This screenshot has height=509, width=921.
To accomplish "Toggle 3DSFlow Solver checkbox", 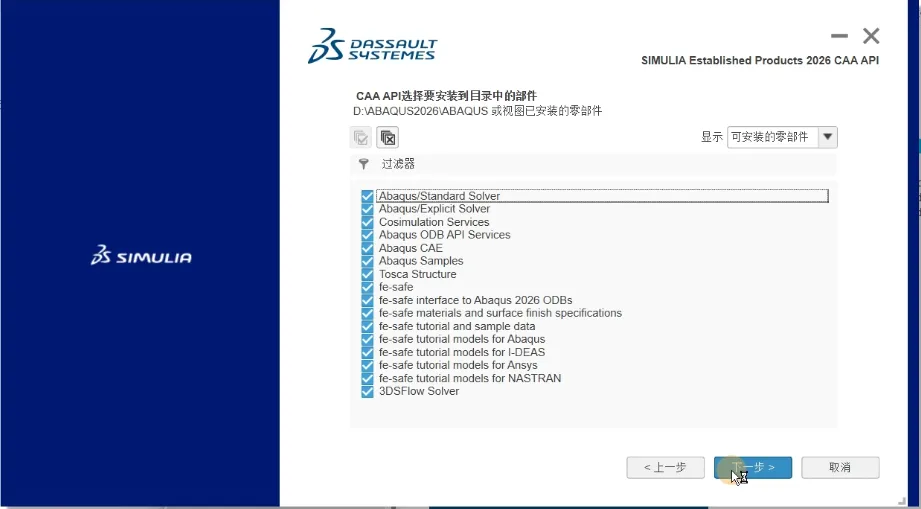I will (367, 392).
